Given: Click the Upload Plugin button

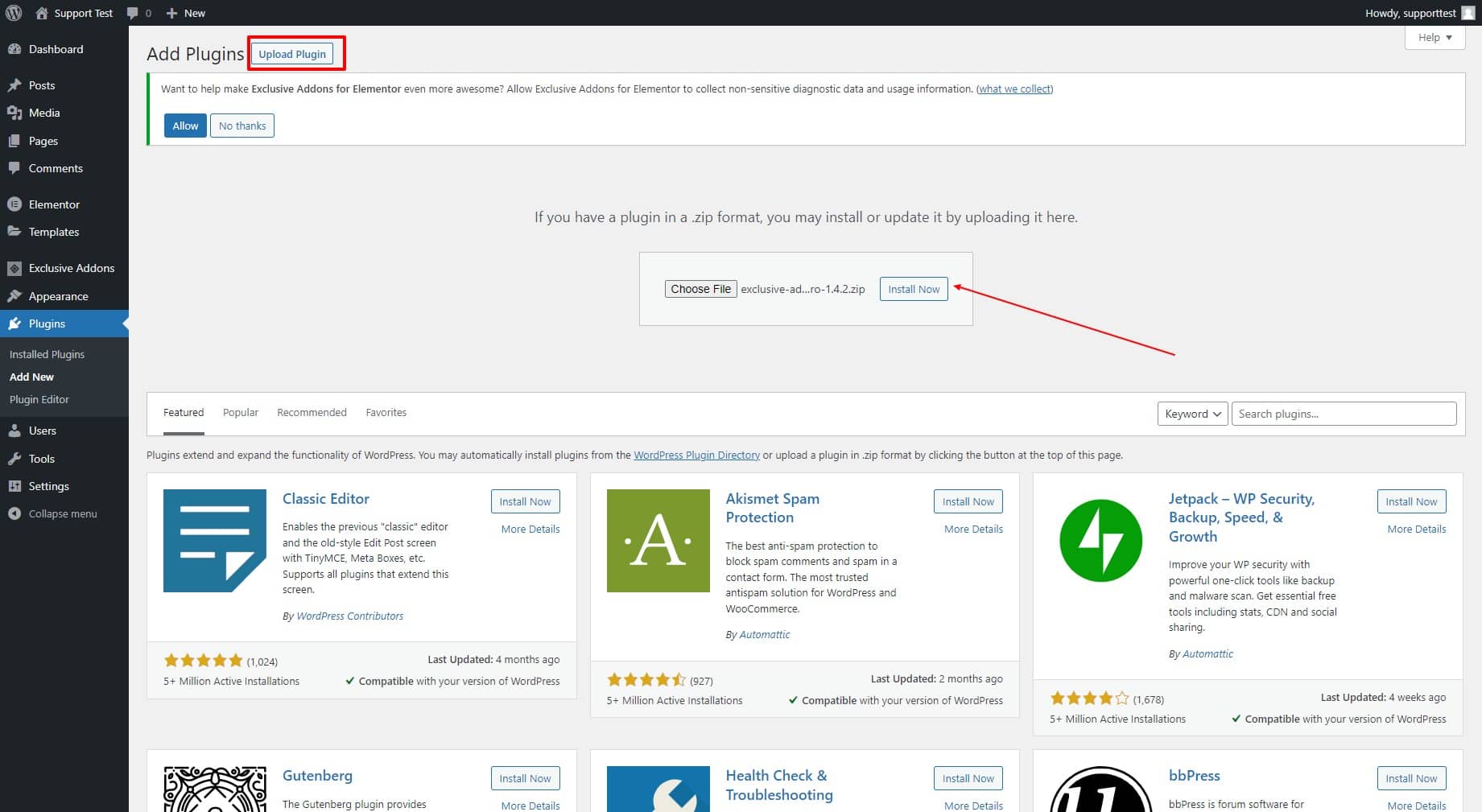Looking at the screenshot, I should (292, 54).
